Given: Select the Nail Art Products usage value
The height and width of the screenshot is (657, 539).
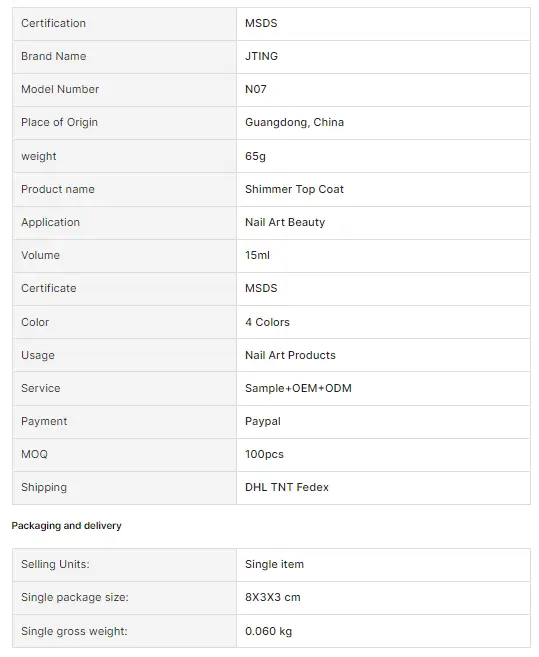Looking at the screenshot, I should [290, 355].
